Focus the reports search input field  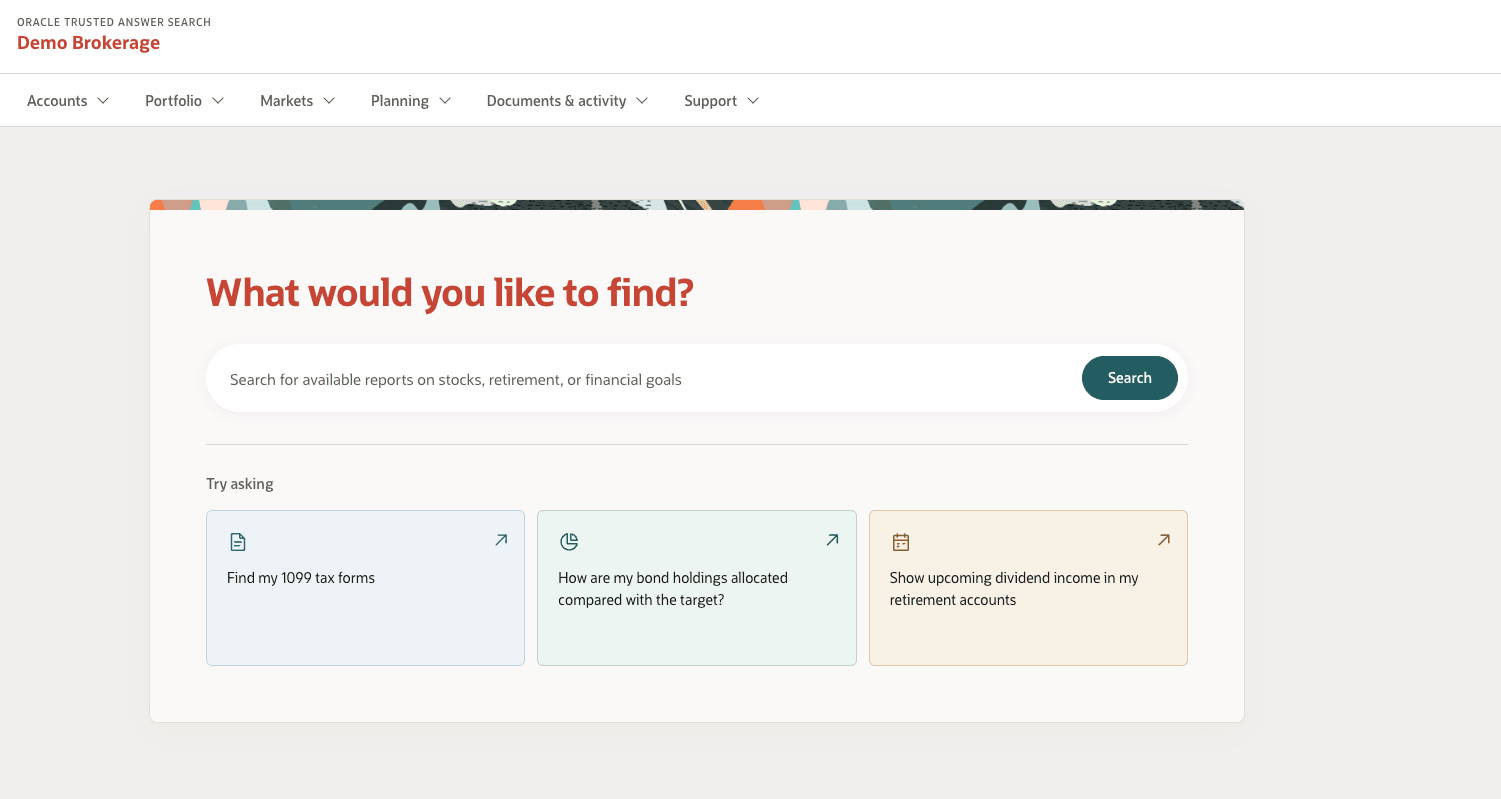644,379
